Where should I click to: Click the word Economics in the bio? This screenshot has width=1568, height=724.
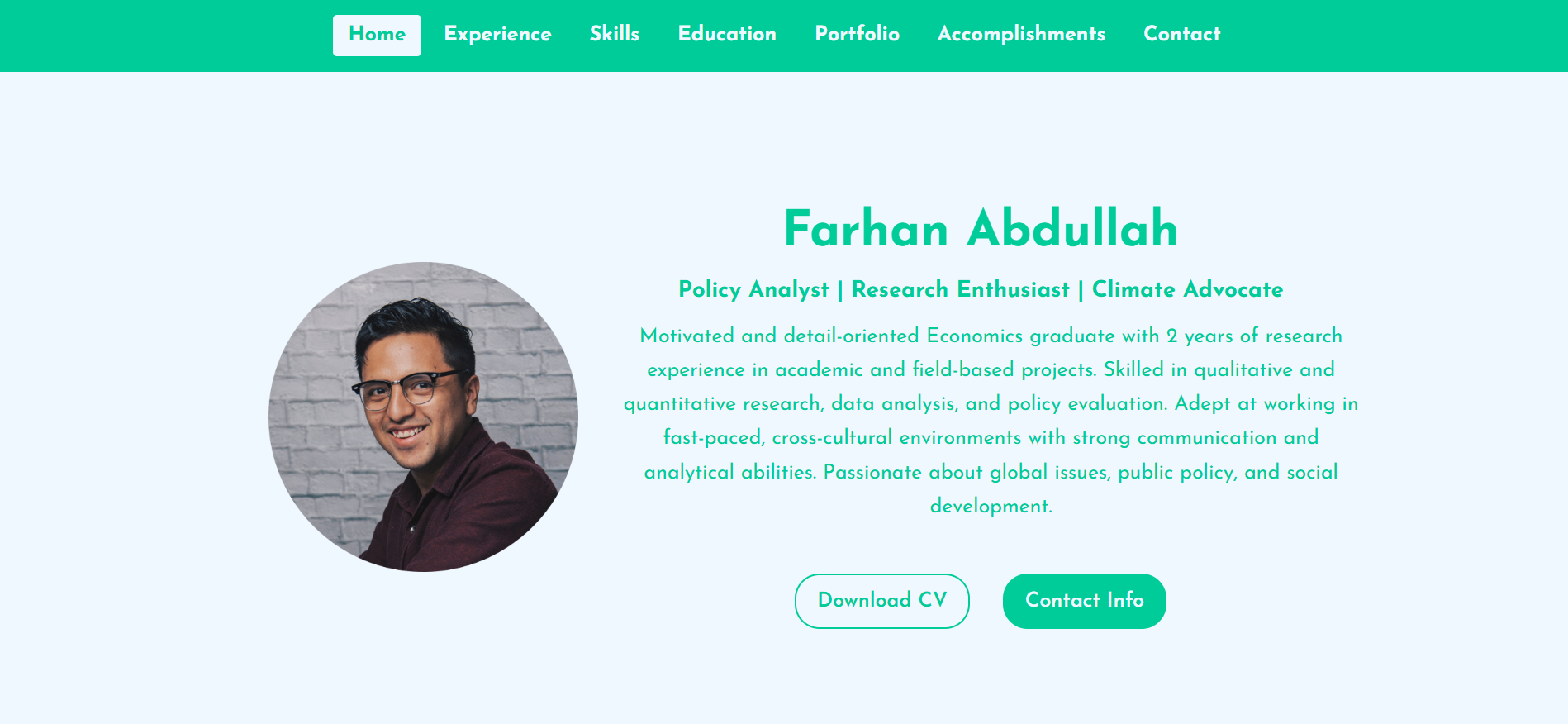(975, 336)
